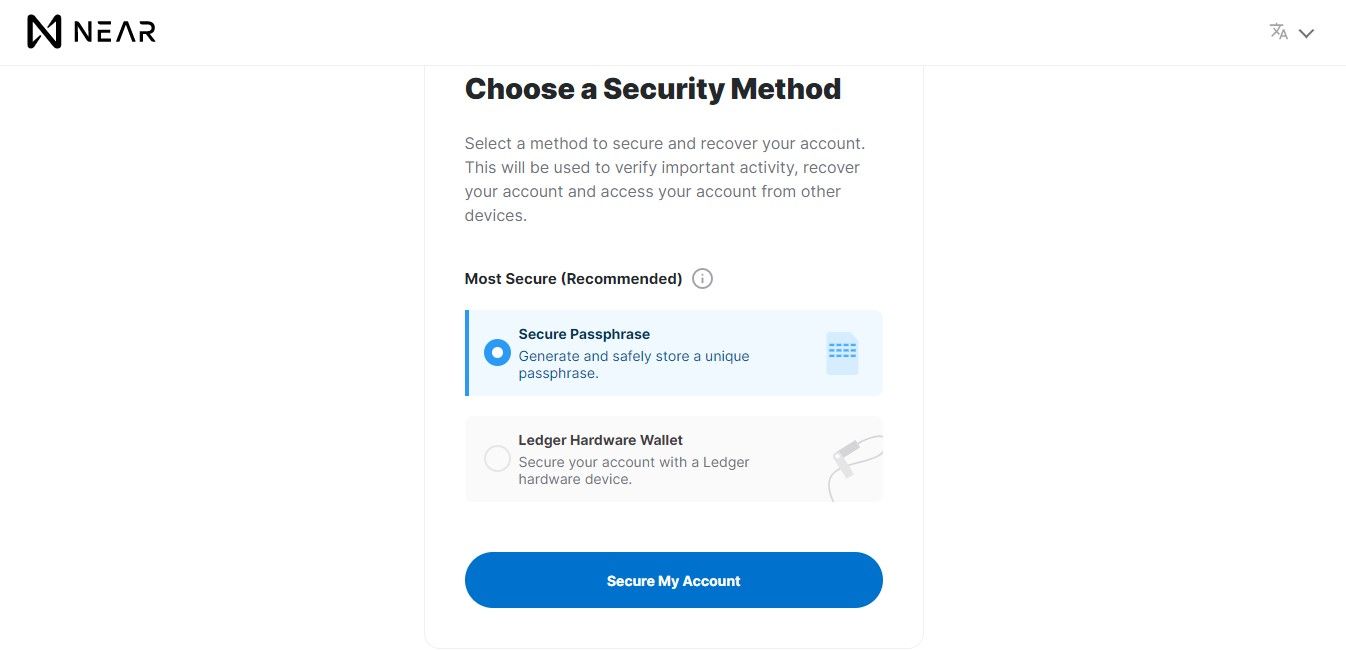
Task: Click the blue left edge of Passphrase card
Action: 467,353
